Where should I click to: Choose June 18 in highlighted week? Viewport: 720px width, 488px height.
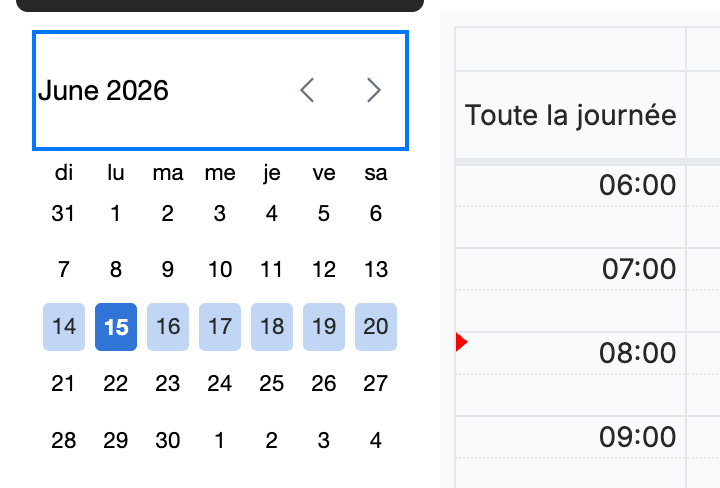(272, 327)
